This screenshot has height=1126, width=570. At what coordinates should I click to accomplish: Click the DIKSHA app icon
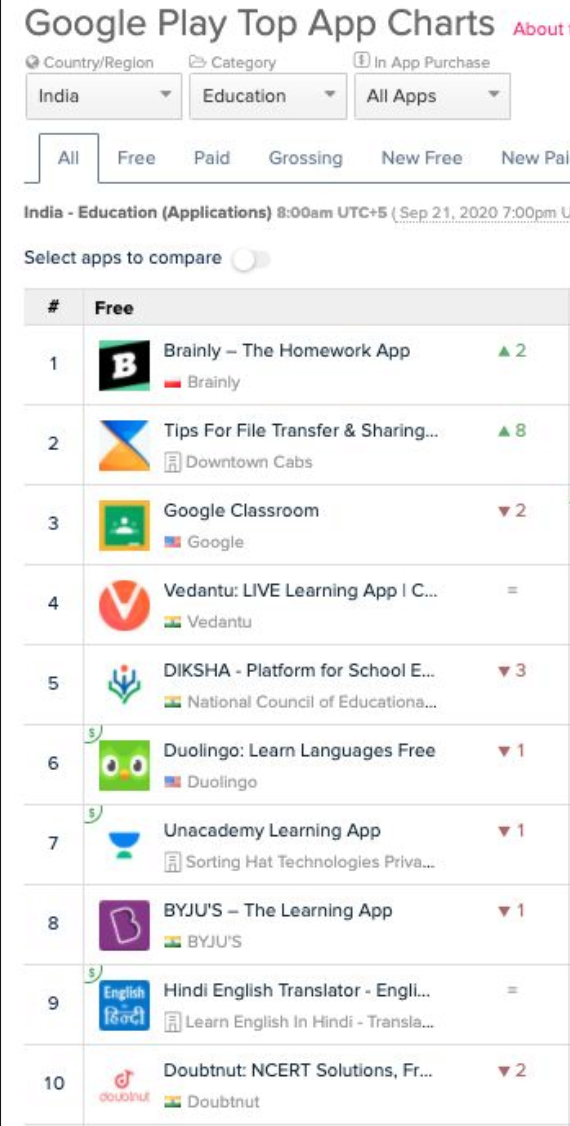point(124,684)
